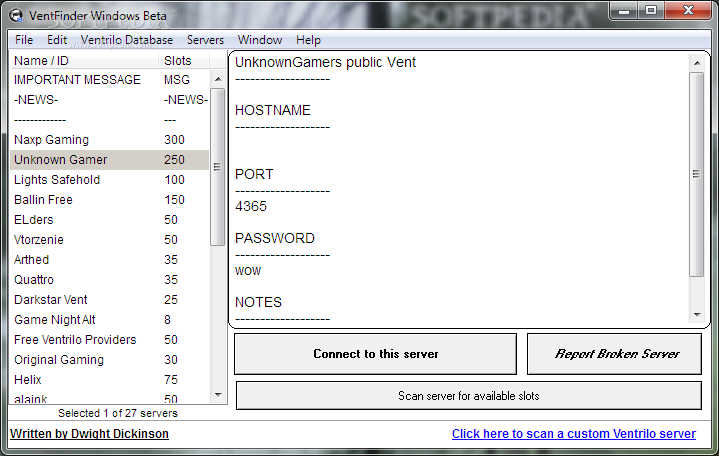Image resolution: width=719 pixels, height=456 pixels.
Task: Select the Vtorzenie server
Action: click(109, 240)
